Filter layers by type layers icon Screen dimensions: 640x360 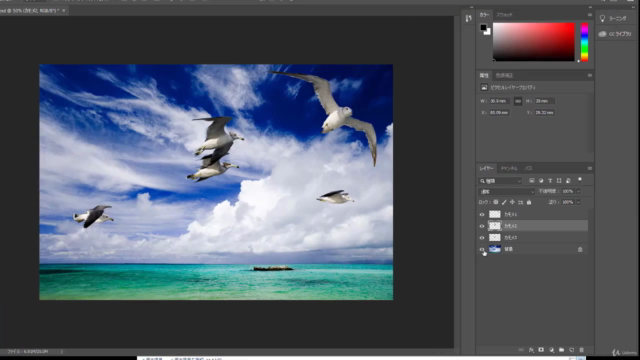[550, 180]
